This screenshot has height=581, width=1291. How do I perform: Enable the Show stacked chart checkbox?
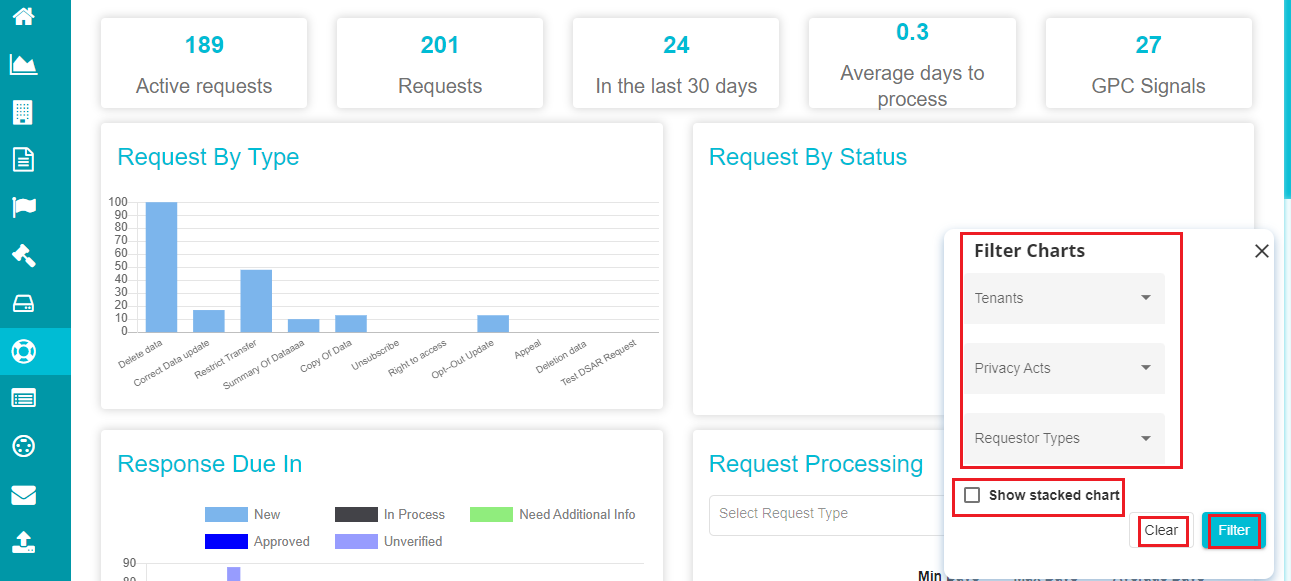[x=972, y=495]
